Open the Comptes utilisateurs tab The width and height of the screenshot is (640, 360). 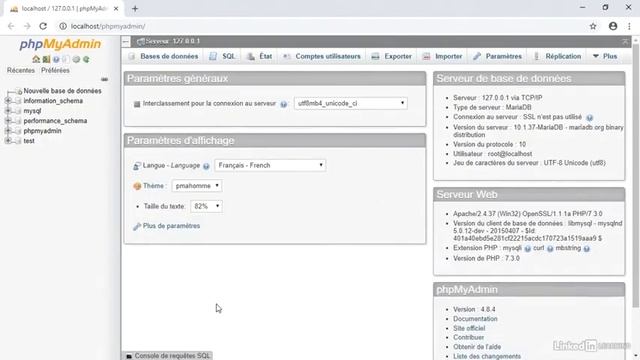tap(322, 56)
